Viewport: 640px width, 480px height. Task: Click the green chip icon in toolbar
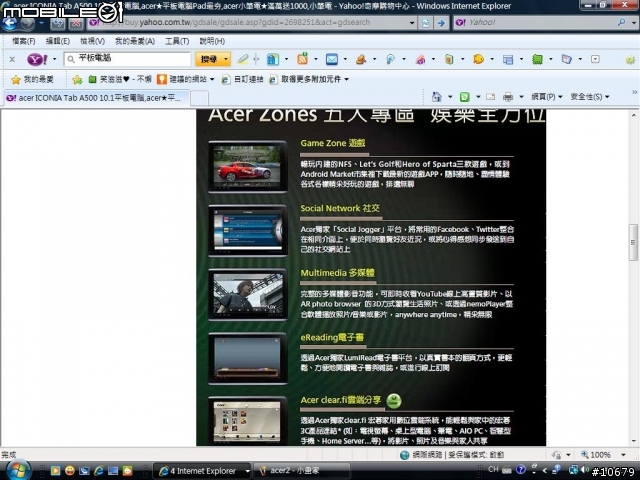pos(537,60)
